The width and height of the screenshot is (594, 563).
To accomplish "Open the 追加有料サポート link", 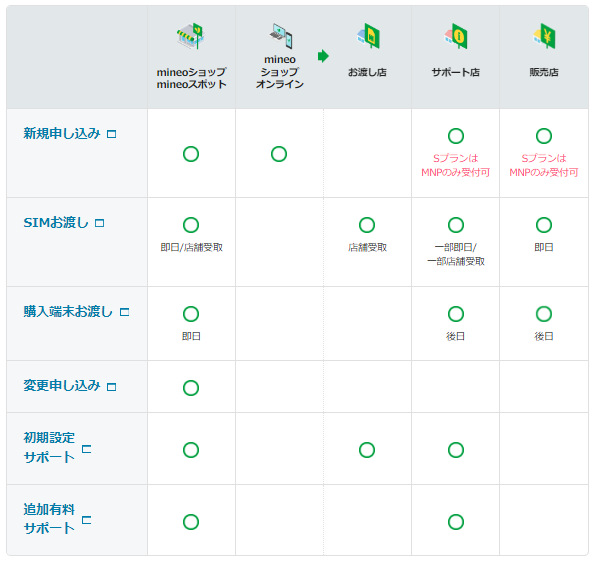I will (49, 519).
